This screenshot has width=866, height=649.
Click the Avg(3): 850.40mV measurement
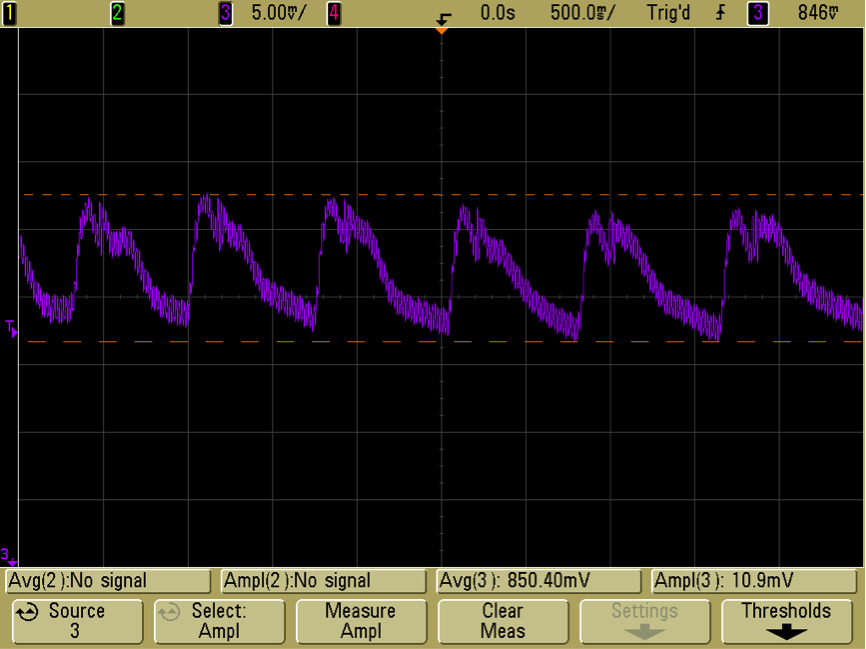pos(539,581)
